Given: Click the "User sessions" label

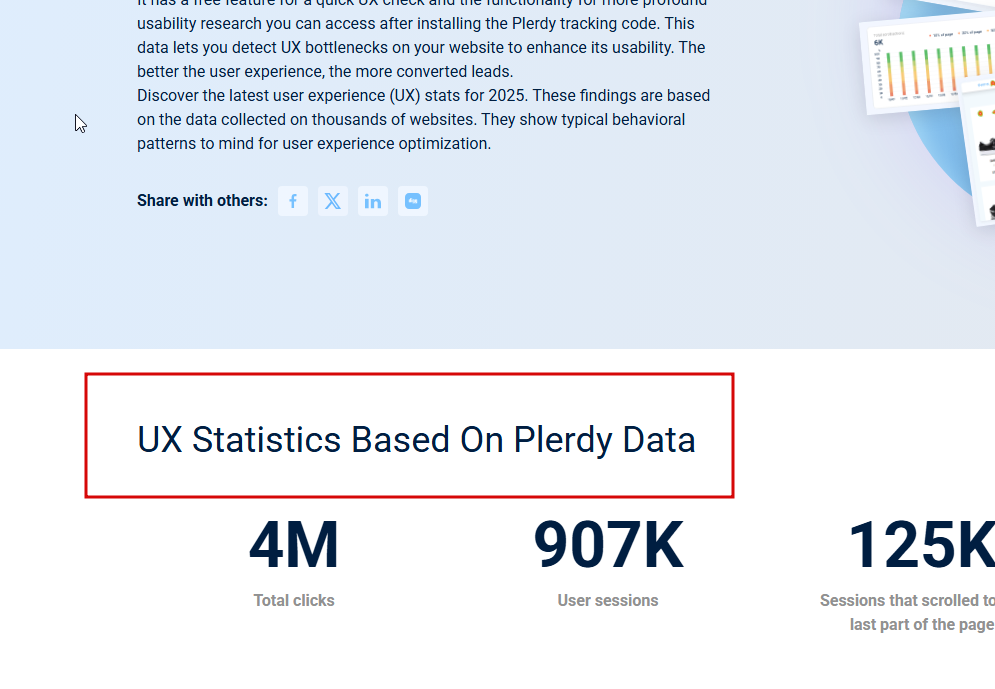Looking at the screenshot, I should [608, 600].
